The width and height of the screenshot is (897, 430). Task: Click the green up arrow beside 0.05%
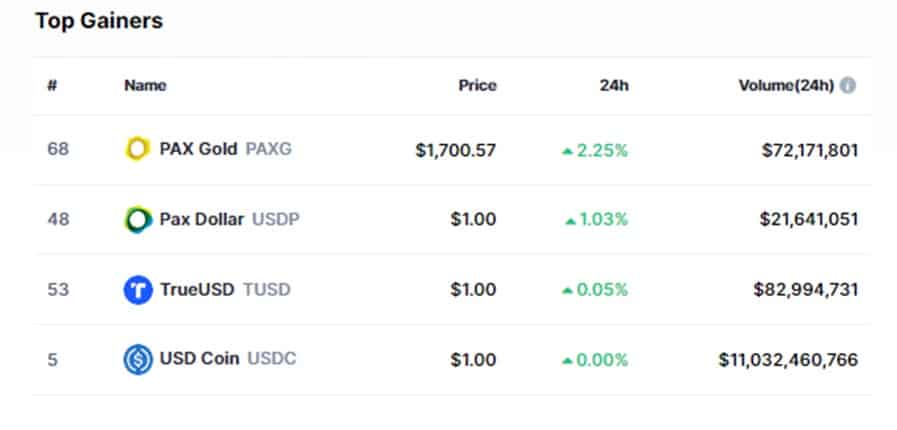(x=567, y=290)
